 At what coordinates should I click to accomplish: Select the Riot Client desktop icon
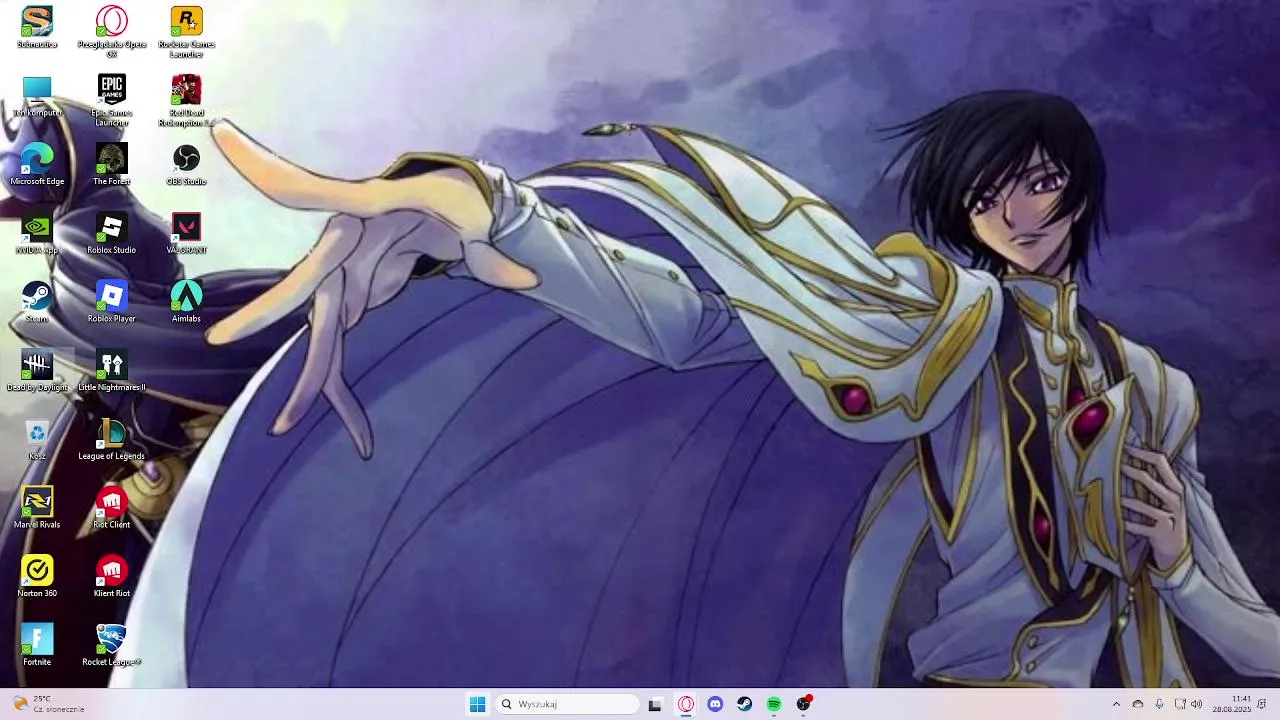tap(111, 508)
